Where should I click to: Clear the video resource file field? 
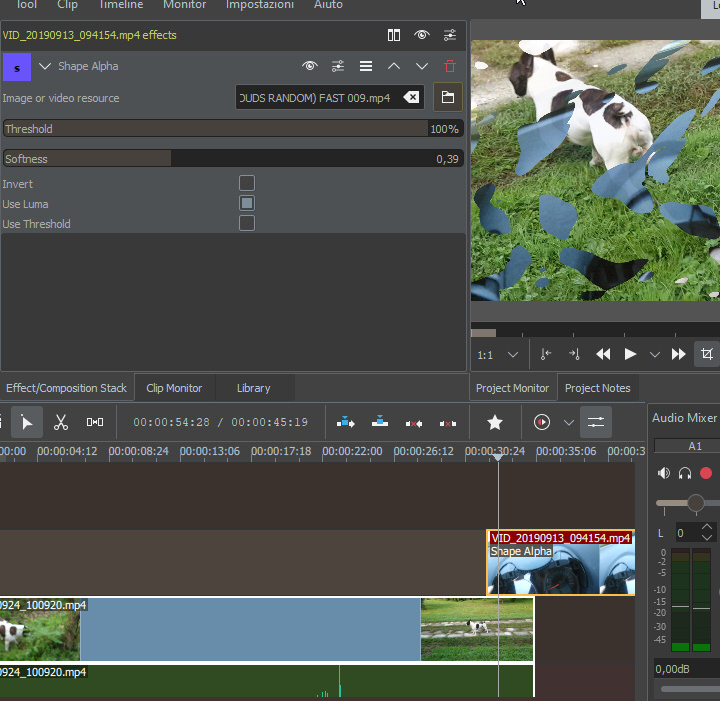(411, 97)
